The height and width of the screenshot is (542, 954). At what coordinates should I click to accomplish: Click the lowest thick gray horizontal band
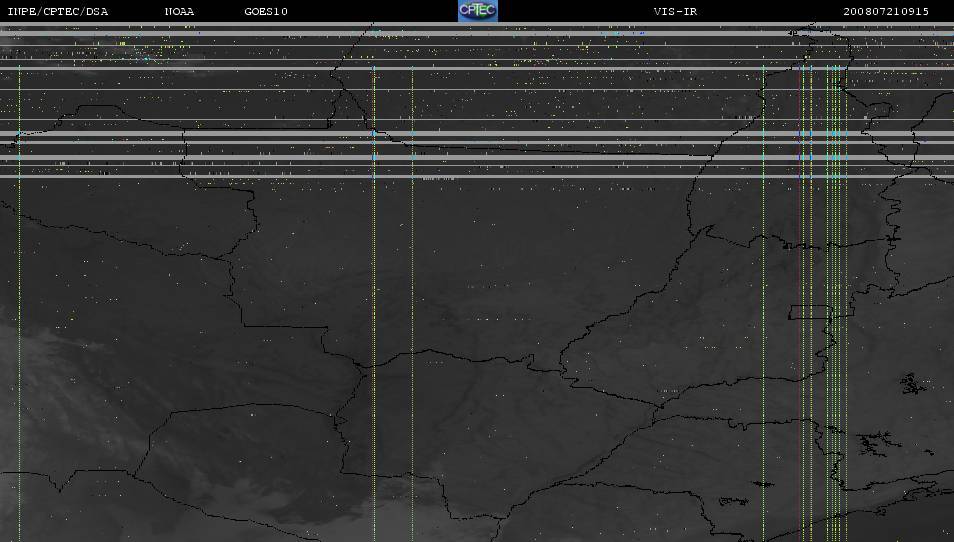pos(477,176)
